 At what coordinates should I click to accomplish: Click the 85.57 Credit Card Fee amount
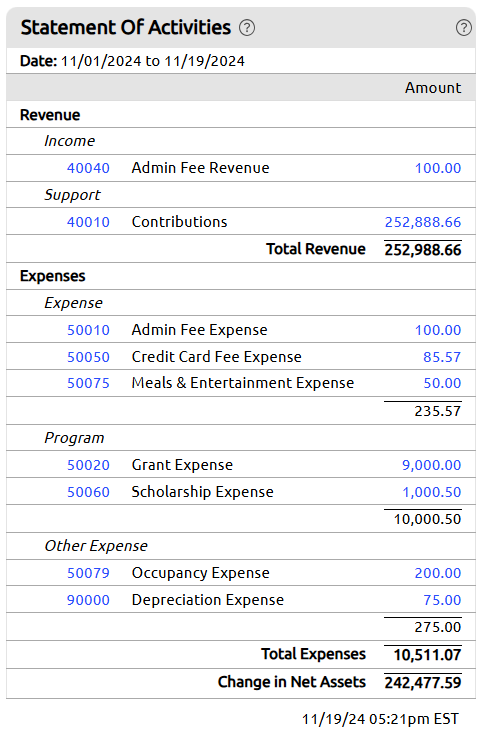442,357
